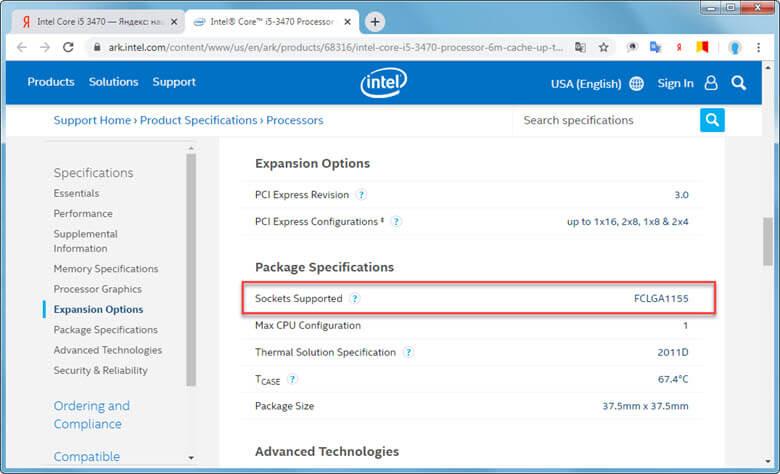The image size is (780, 474).
Task: Click the red Yandex extension icon
Action: [679, 47]
